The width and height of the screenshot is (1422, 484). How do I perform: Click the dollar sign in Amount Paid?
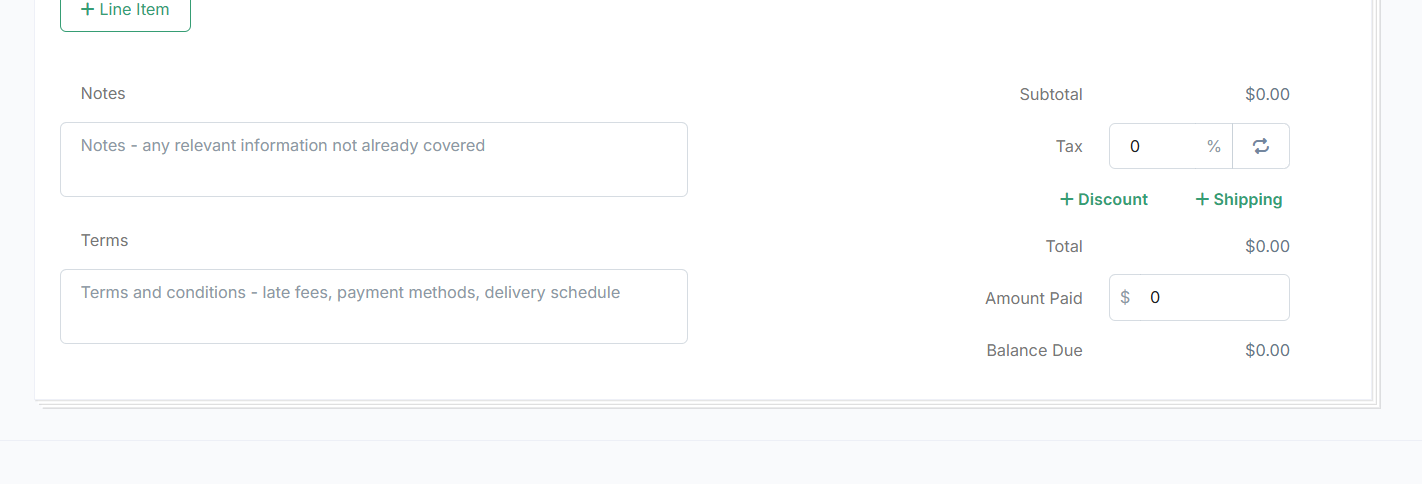point(1126,297)
